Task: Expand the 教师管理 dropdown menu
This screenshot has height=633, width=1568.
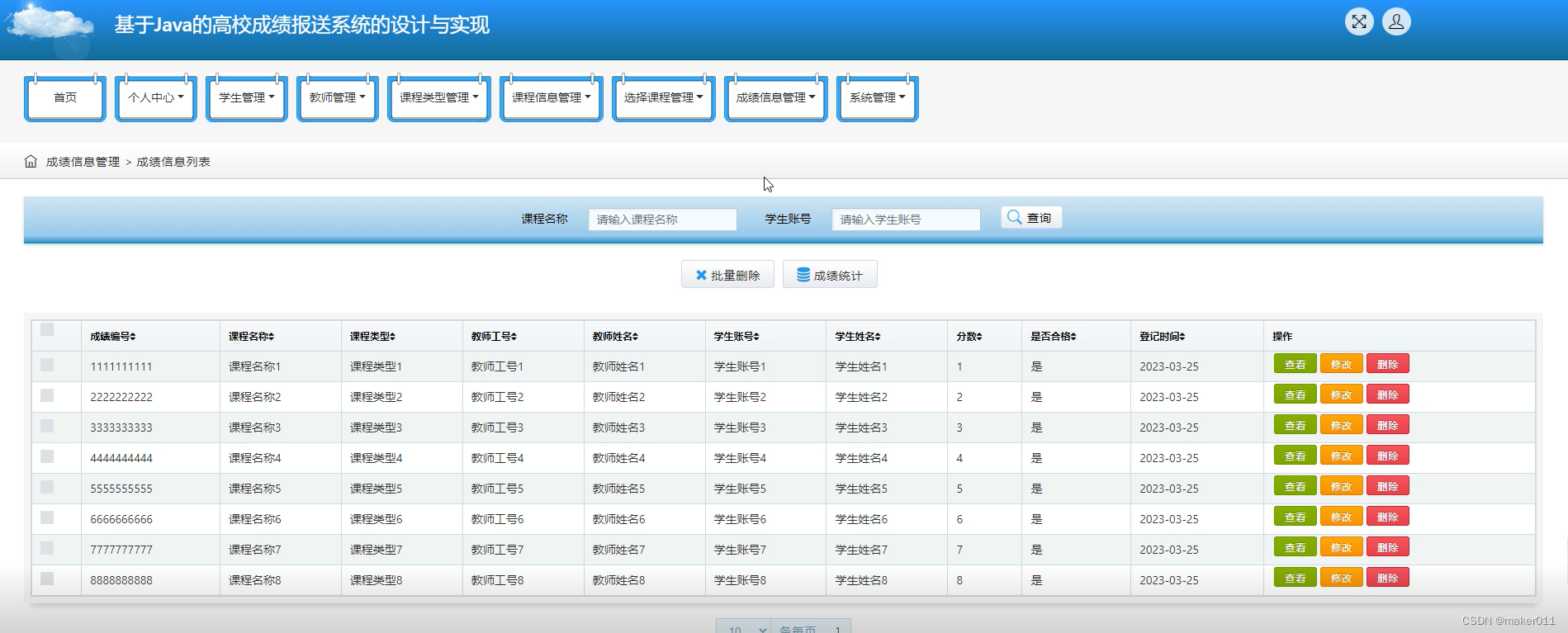Action: [338, 98]
